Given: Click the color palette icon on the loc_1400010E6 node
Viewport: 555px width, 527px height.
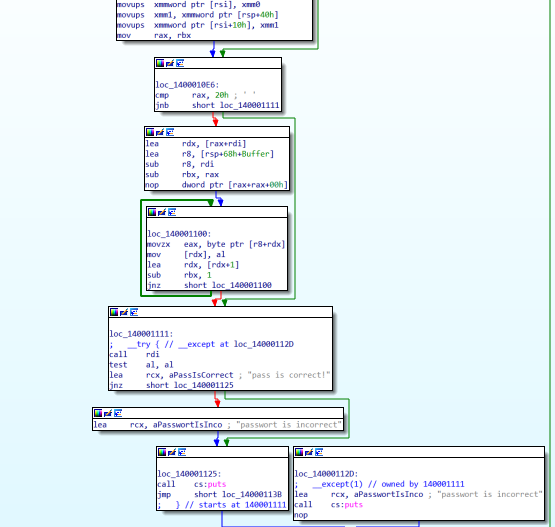Looking at the screenshot, I should (x=160, y=63).
